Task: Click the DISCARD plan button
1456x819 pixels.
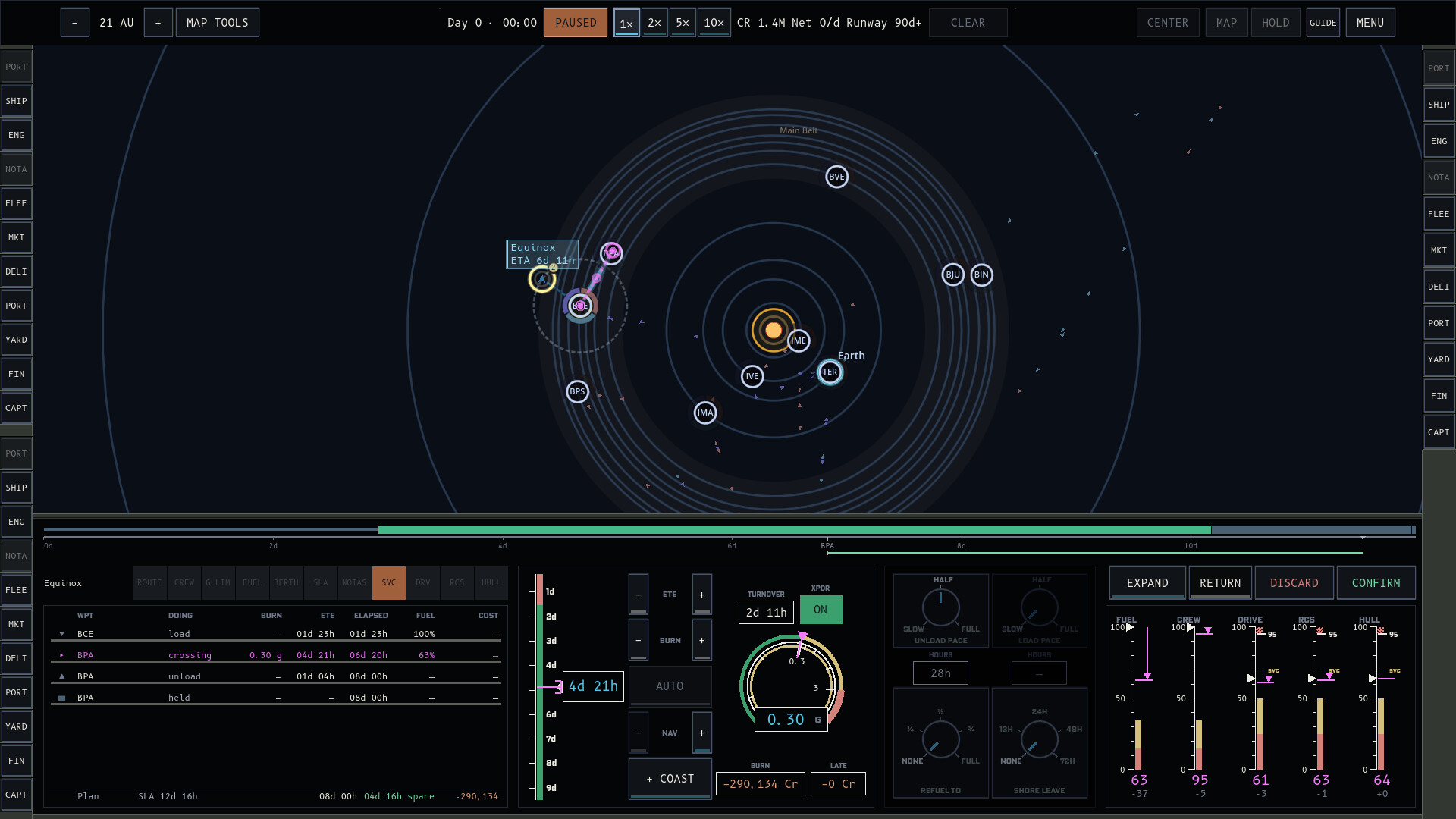Action: coord(1294,583)
